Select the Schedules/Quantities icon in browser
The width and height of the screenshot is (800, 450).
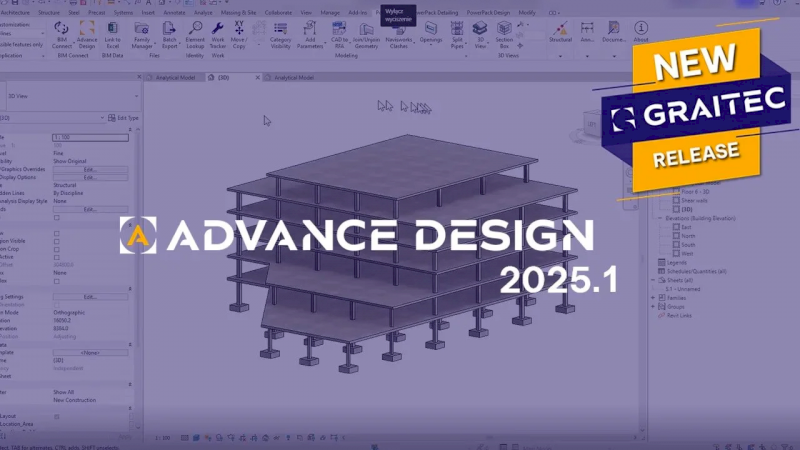662,271
